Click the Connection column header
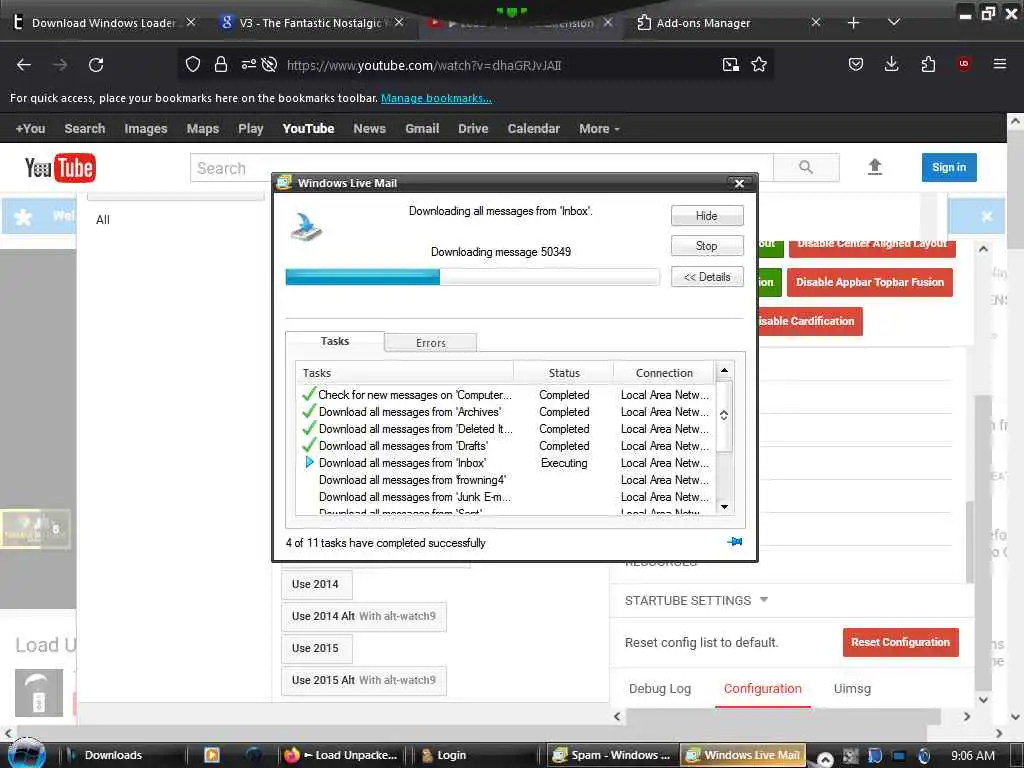This screenshot has width=1024, height=768. [x=664, y=373]
